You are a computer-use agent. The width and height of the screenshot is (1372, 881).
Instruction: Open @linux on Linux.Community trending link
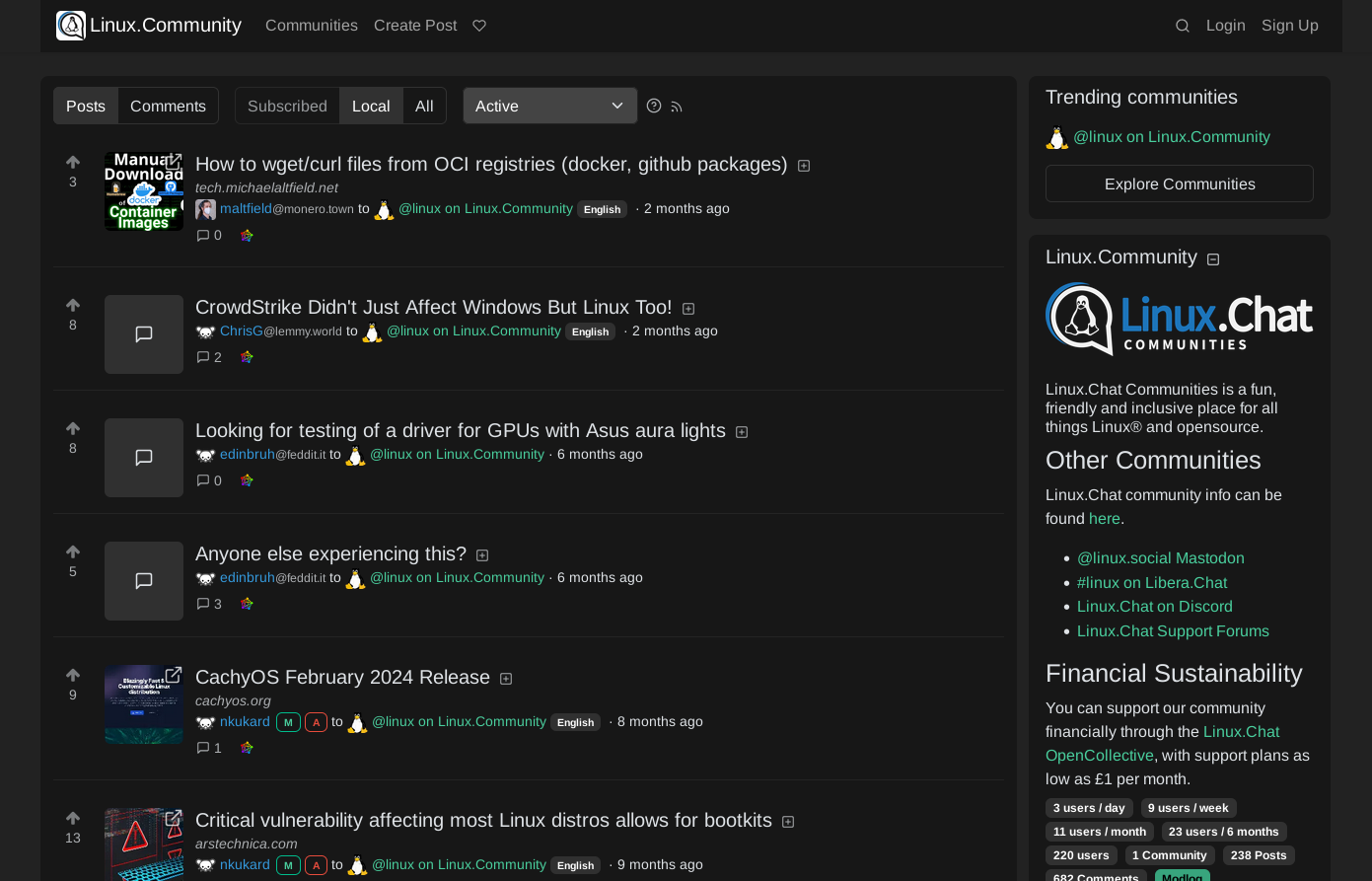coord(1172,137)
